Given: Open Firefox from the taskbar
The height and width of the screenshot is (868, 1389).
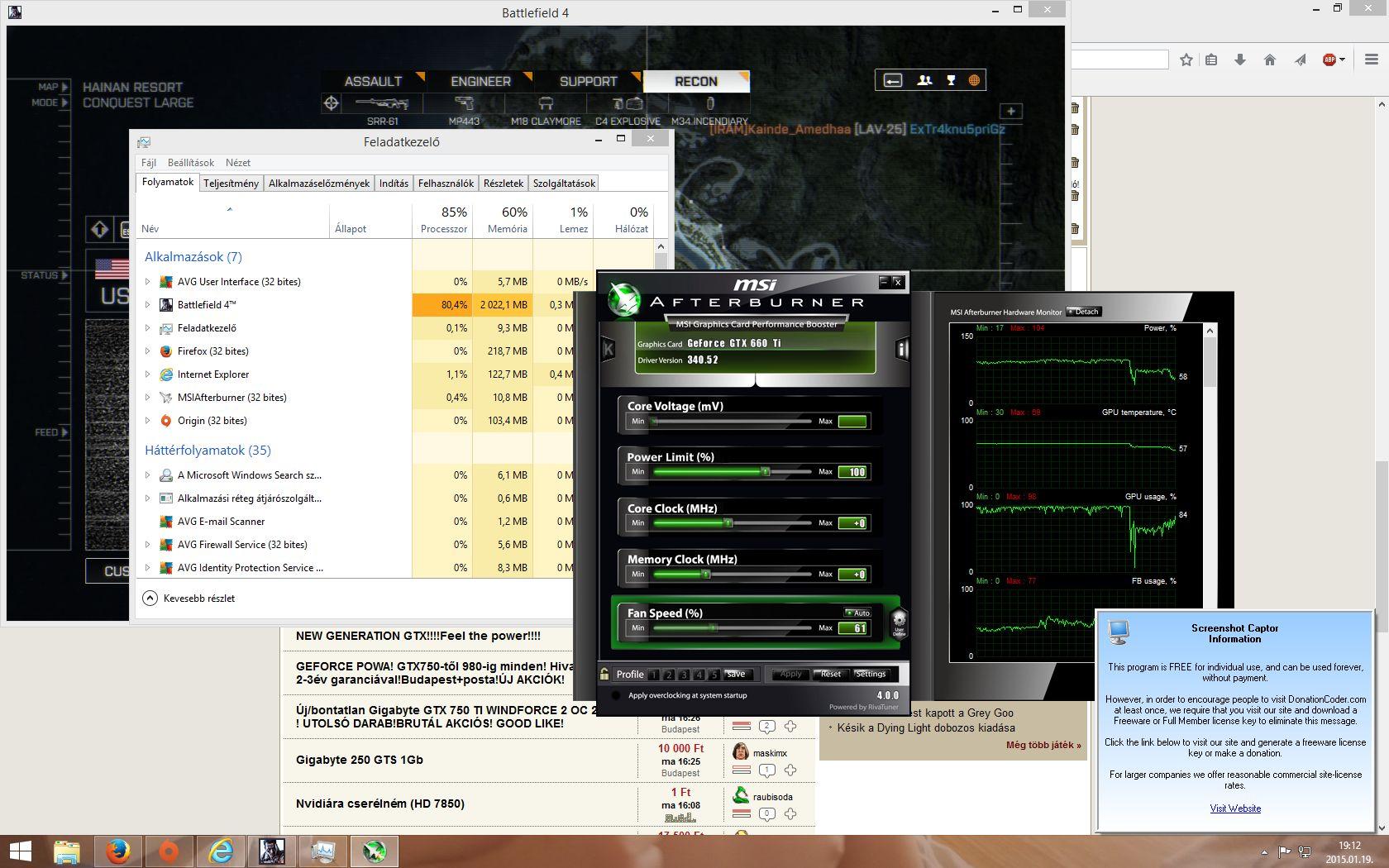Looking at the screenshot, I should pos(118,851).
